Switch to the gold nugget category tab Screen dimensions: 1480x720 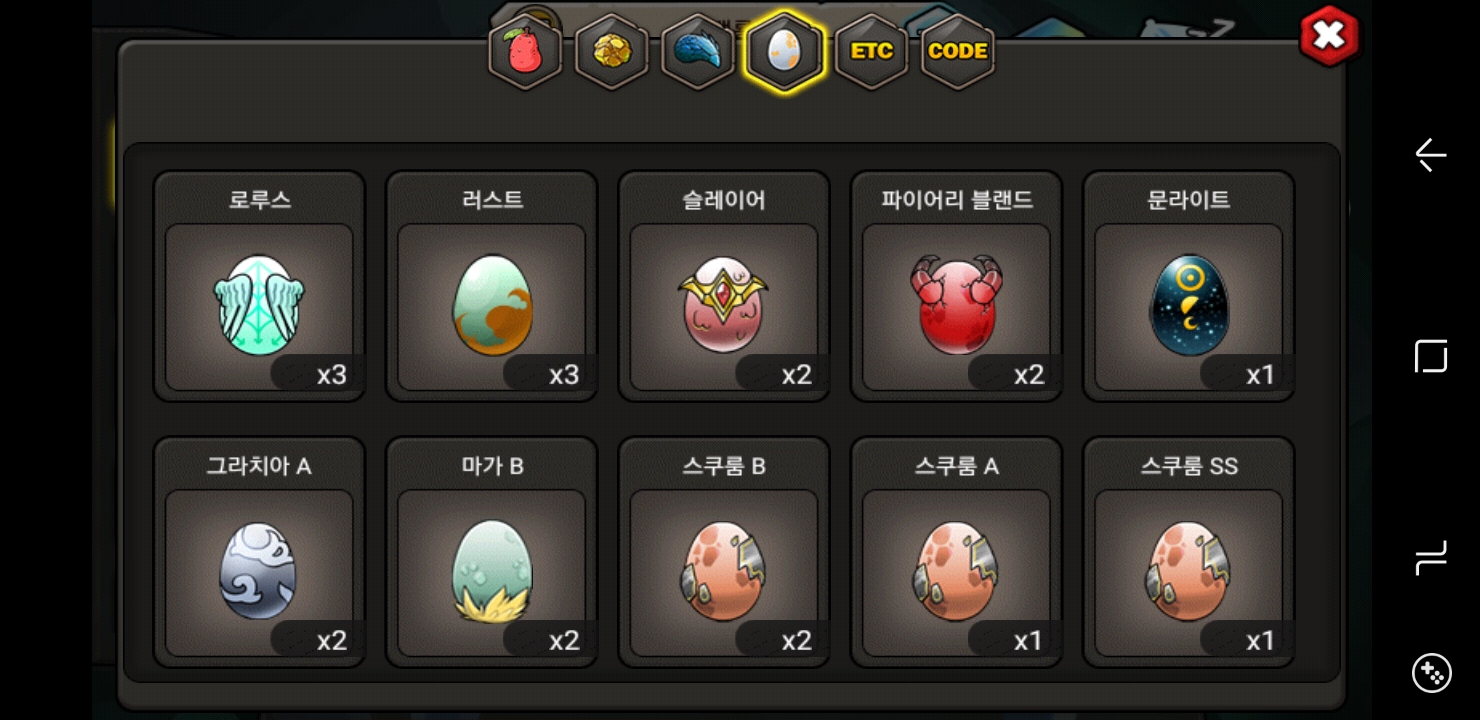point(611,52)
